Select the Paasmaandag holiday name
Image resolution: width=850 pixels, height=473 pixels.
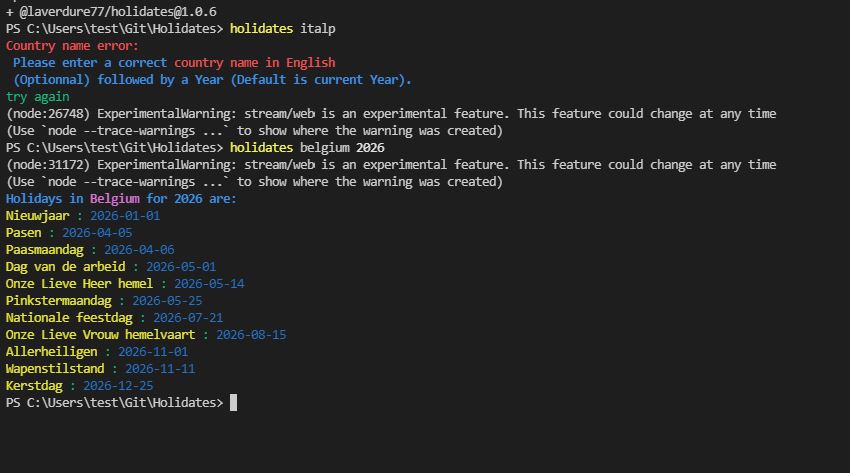[x=45, y=250]
